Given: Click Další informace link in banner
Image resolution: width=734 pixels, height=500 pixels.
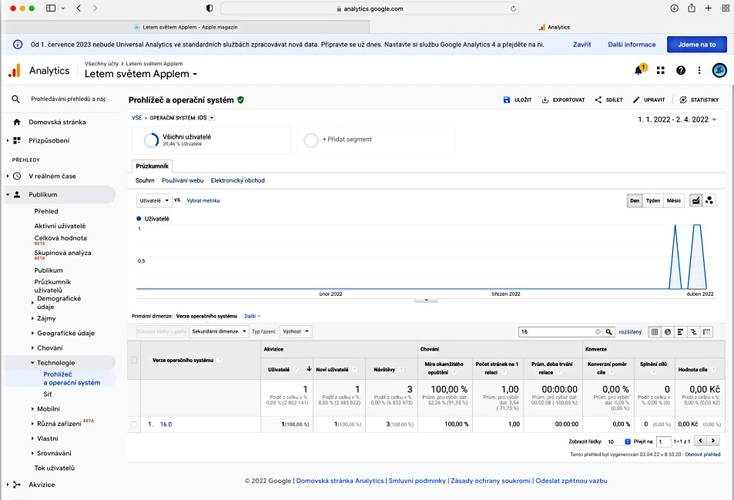Looking at the screenshot, I should tap(631, 44).
